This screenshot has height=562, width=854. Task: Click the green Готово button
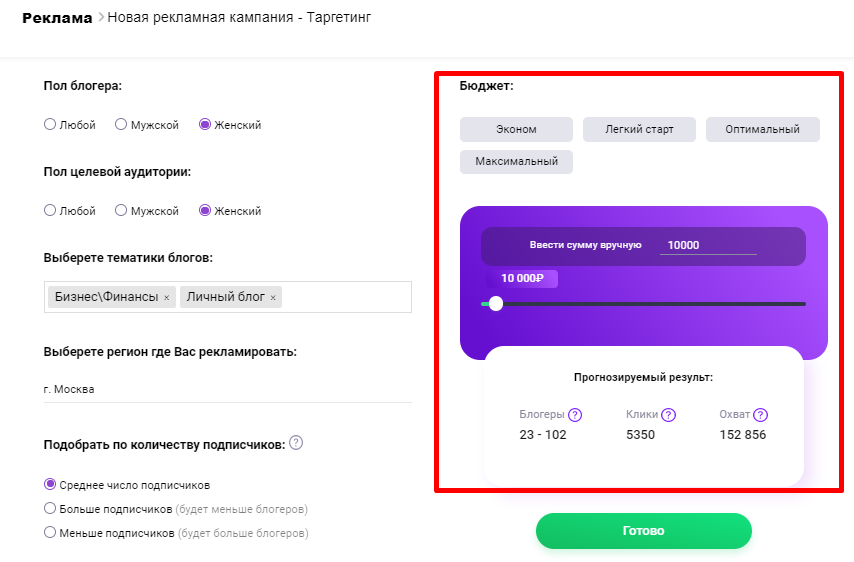pyautogui.click(x=644, y=531)
